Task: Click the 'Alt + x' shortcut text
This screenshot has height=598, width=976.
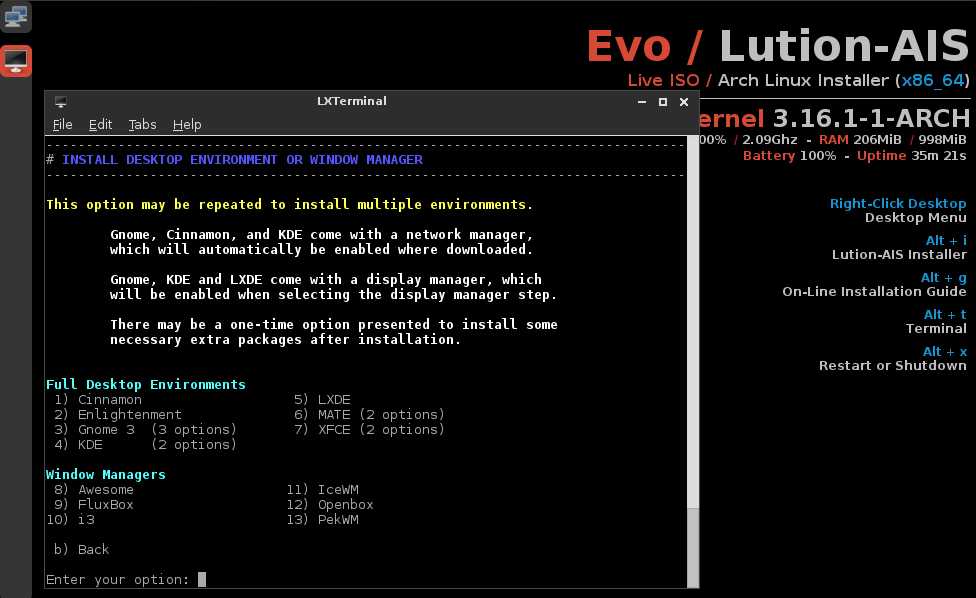Action: [x=945, y=352]
